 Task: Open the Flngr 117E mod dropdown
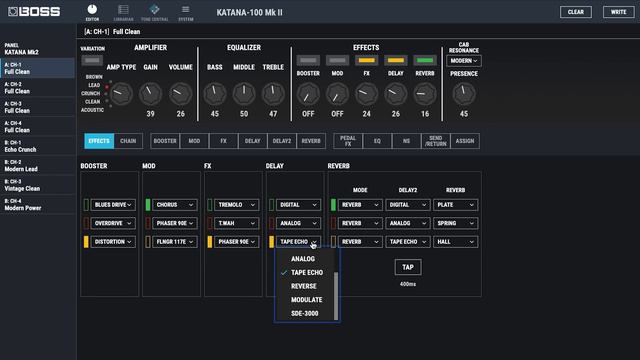tap(175, 242)
